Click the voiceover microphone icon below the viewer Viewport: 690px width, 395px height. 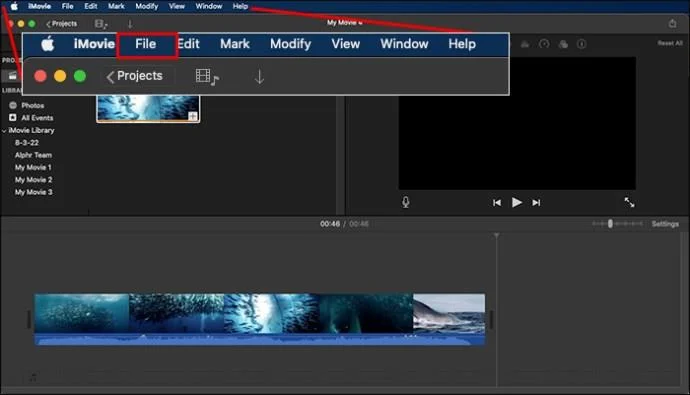coord(406,202)
